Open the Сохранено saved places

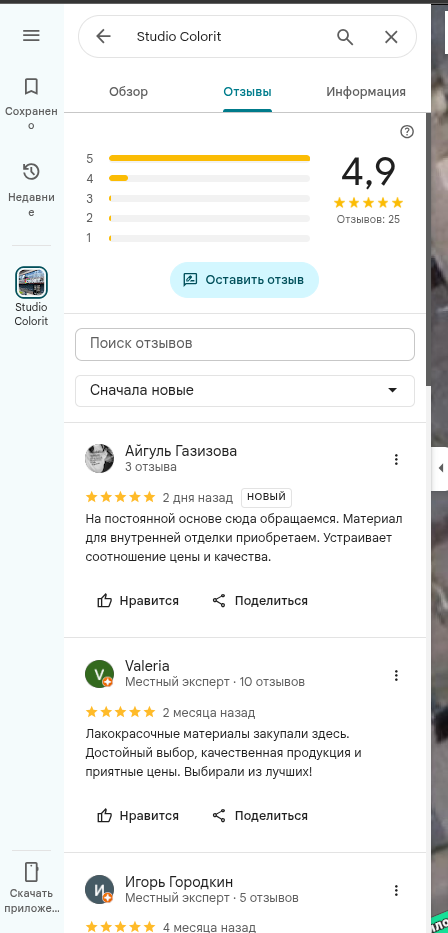pyautogui.click(x=31, y=104)
